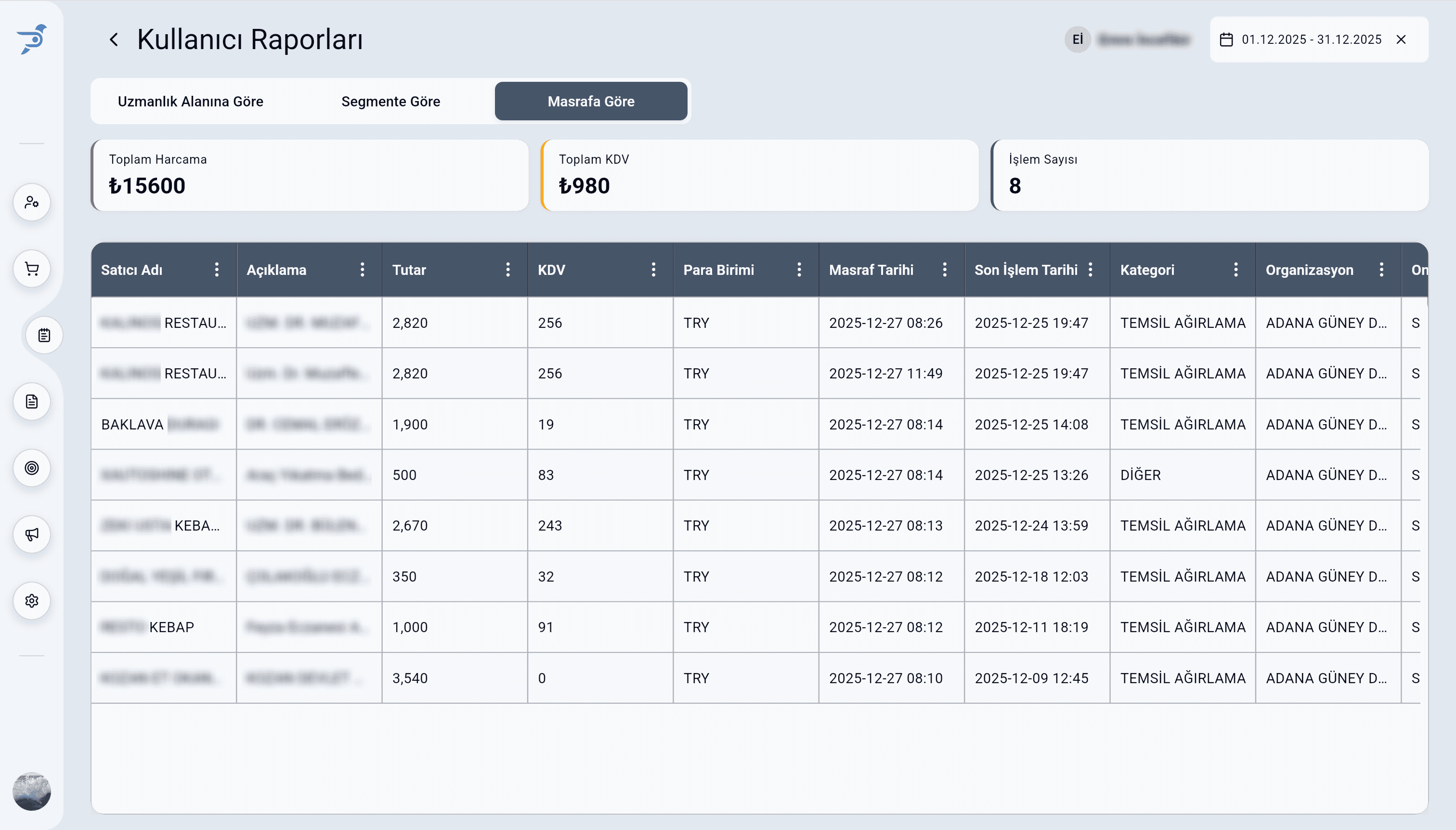The image size is (1456, 830).
Task: Open the date range picker field
Action: pyautogui.click(x=1311, y=39)
